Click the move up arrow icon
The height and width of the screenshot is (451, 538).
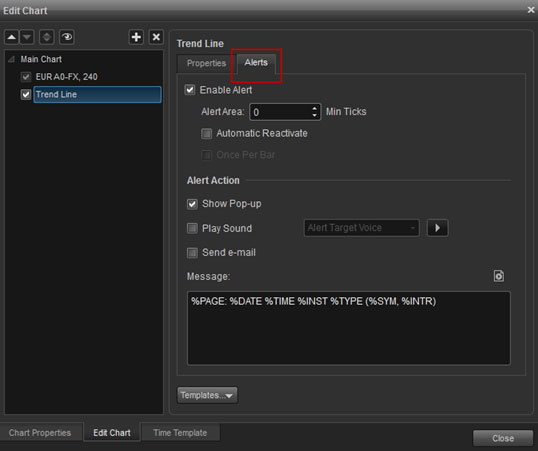[12, 37]
